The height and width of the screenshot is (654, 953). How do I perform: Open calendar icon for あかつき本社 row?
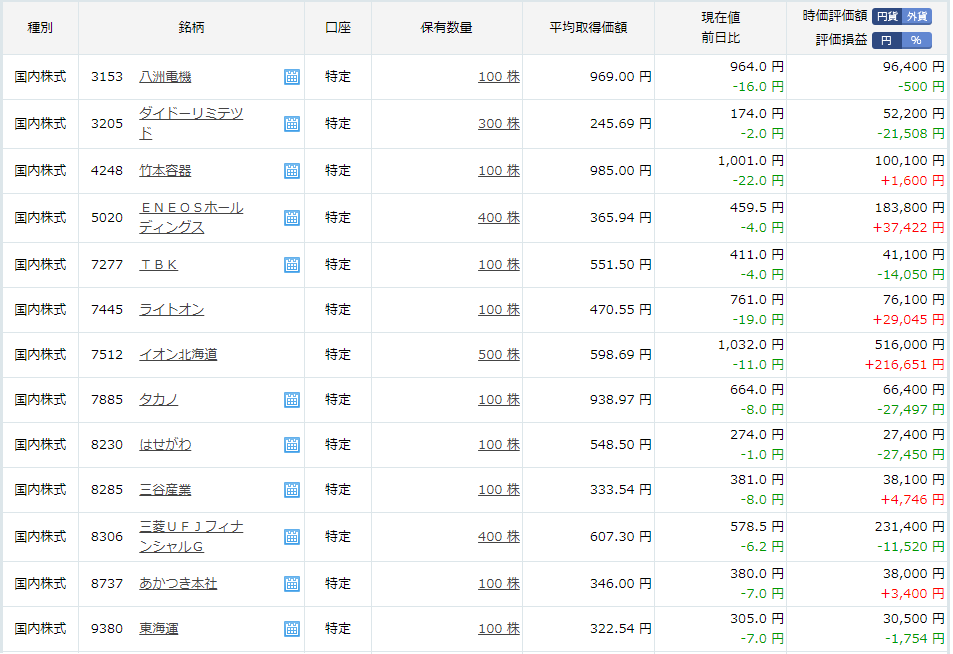[292, 583]
